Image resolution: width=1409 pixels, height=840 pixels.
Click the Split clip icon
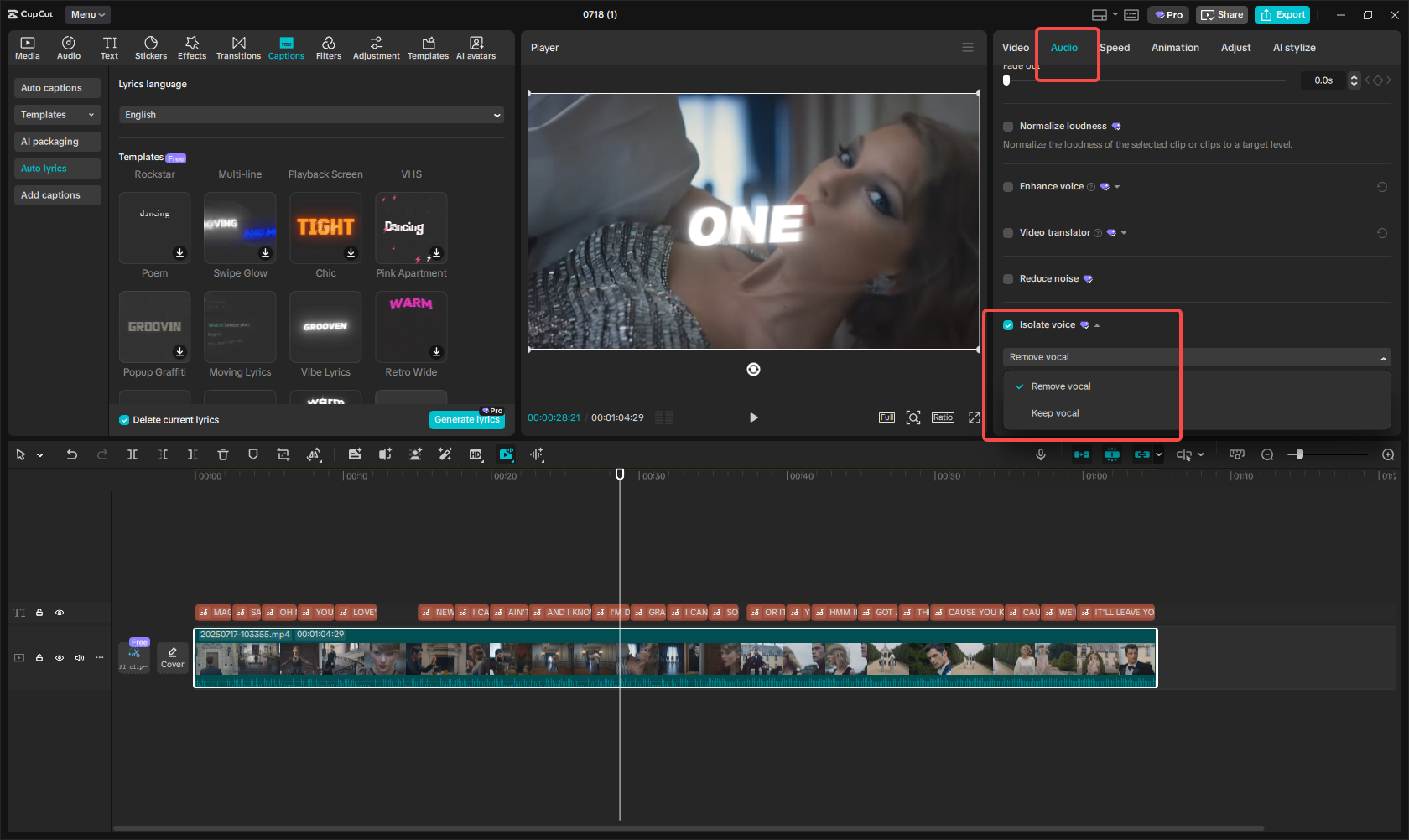(x=133, y=454)
